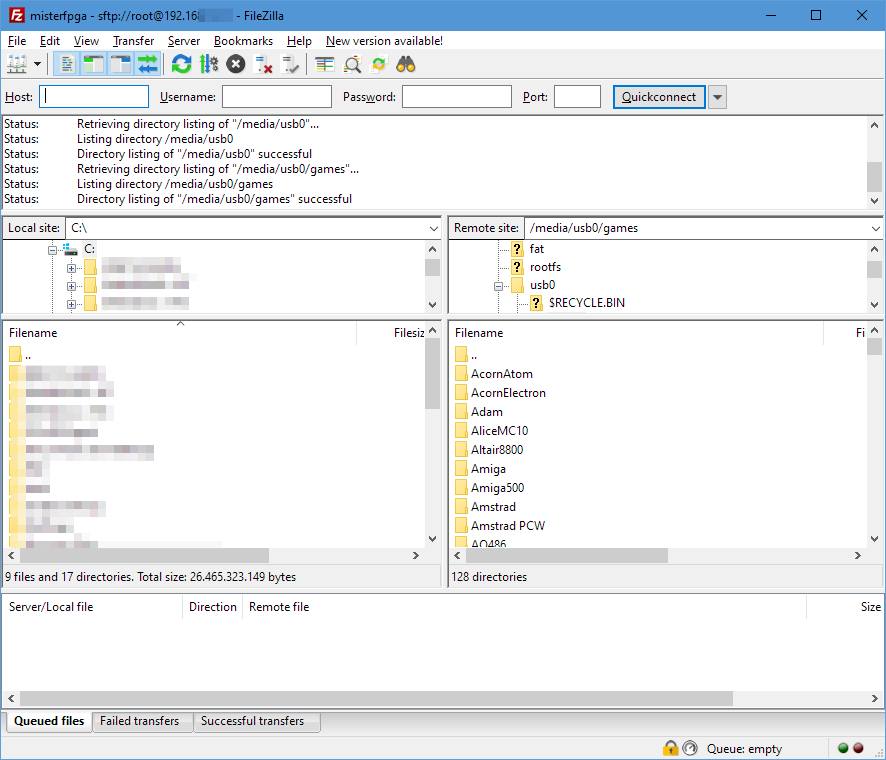The image size is (886, 760).
Task: Toggle synchronized browsing
Action: pyautogui.click(x=379, y=64)
